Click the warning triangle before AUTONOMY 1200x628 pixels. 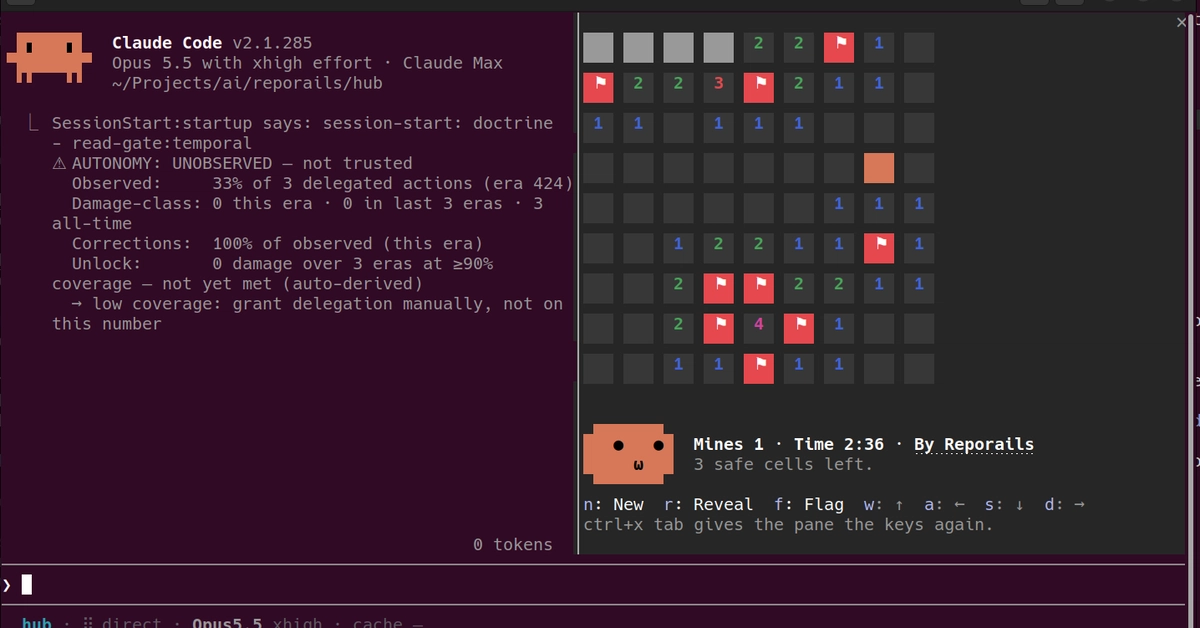tap(58, 163)
